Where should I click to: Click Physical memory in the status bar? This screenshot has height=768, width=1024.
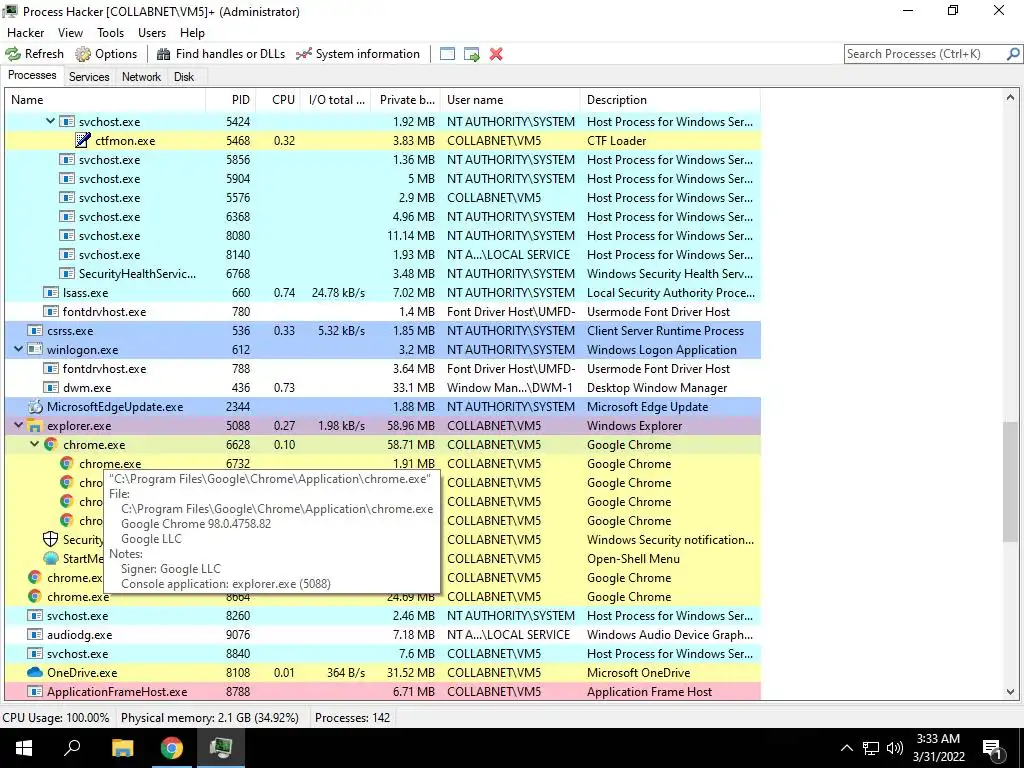(210, 717)
